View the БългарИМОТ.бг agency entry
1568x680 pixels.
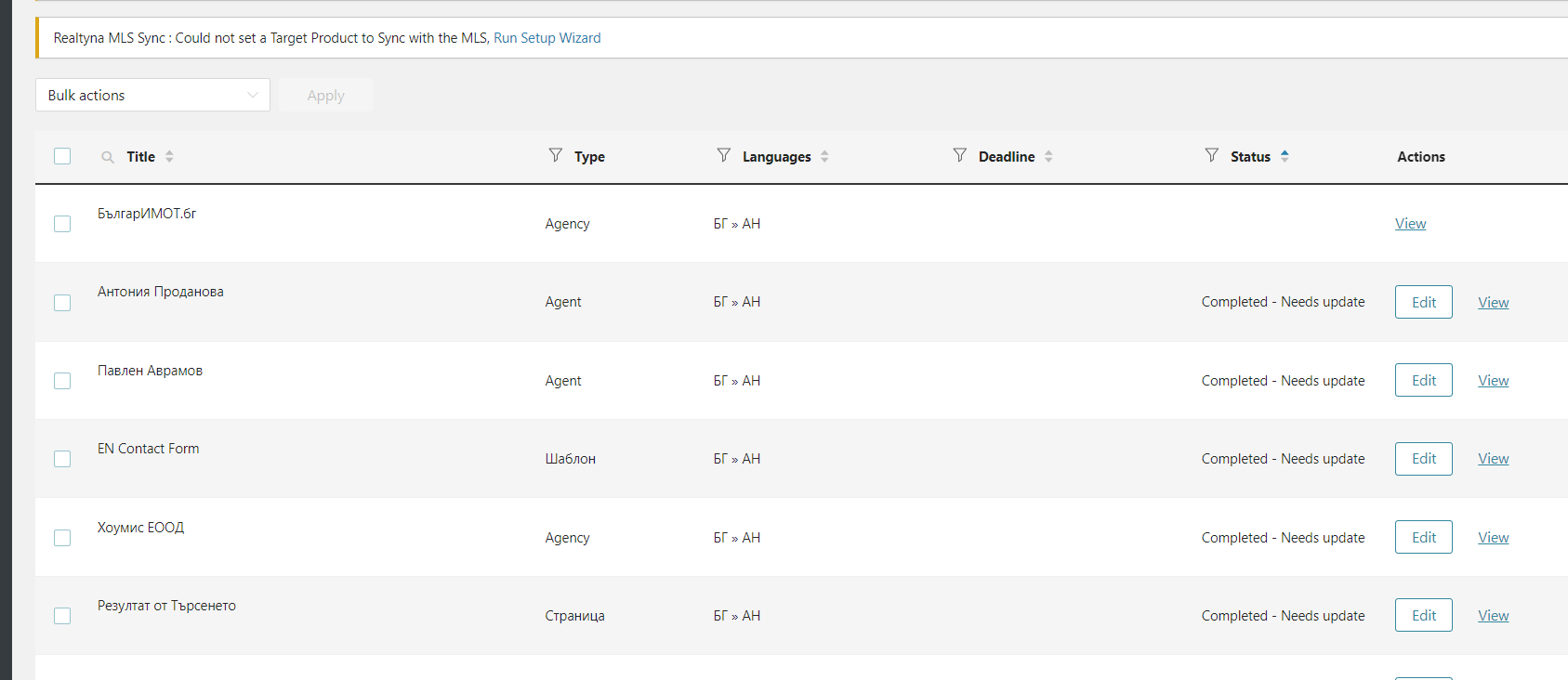click(1410, 224)
